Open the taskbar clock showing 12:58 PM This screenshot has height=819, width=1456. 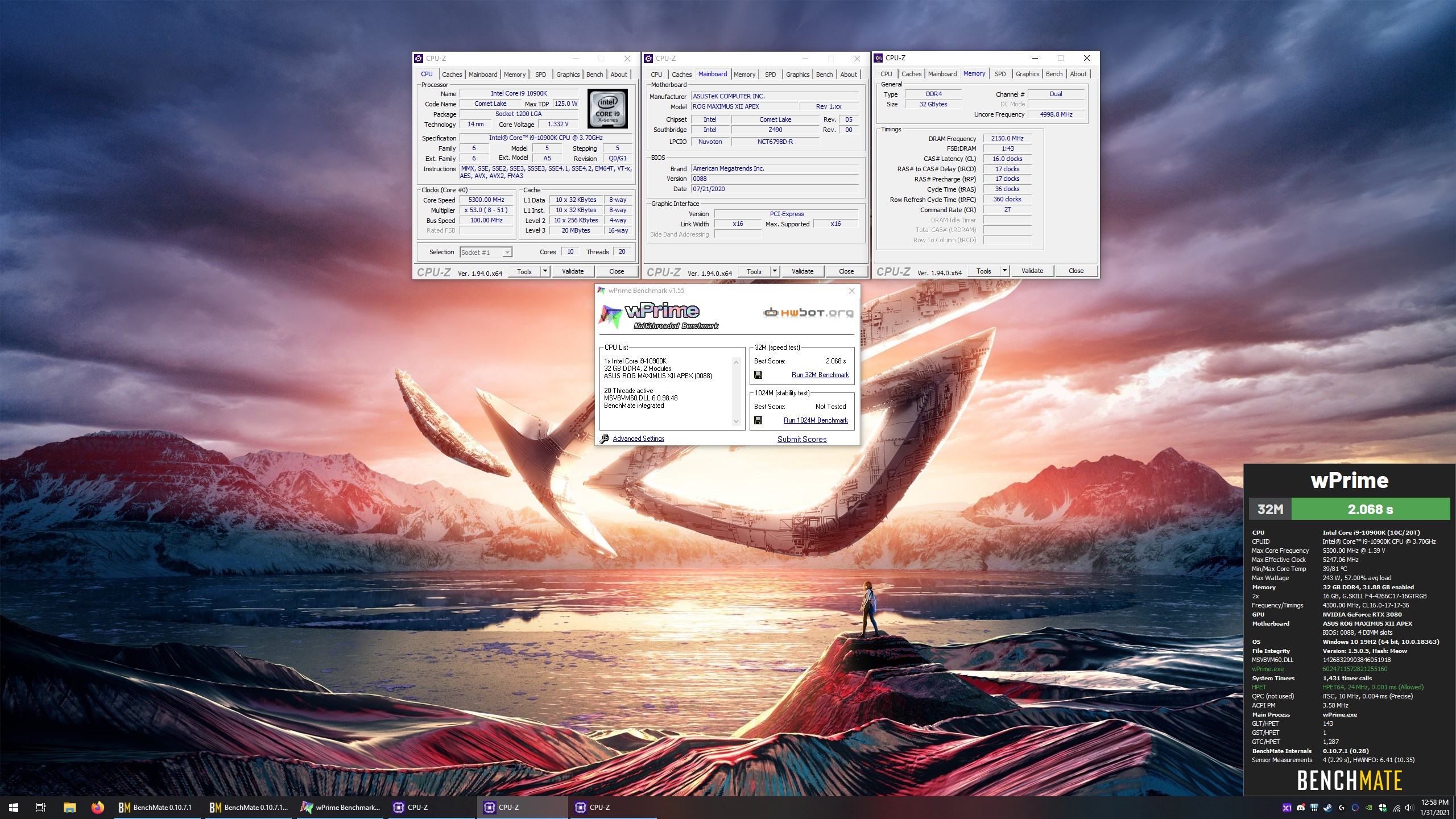coord(1434,808)
